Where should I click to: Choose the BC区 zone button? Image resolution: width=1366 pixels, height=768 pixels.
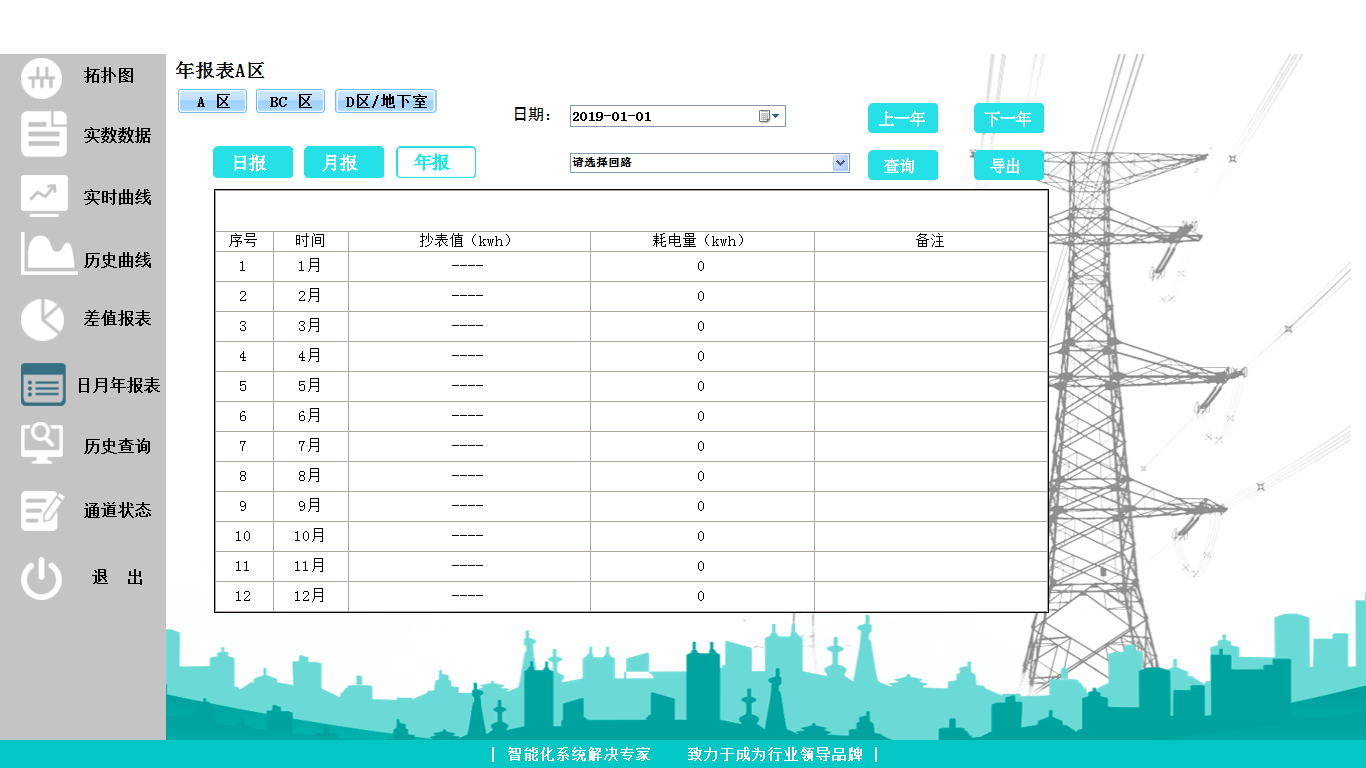pos(290,102)
